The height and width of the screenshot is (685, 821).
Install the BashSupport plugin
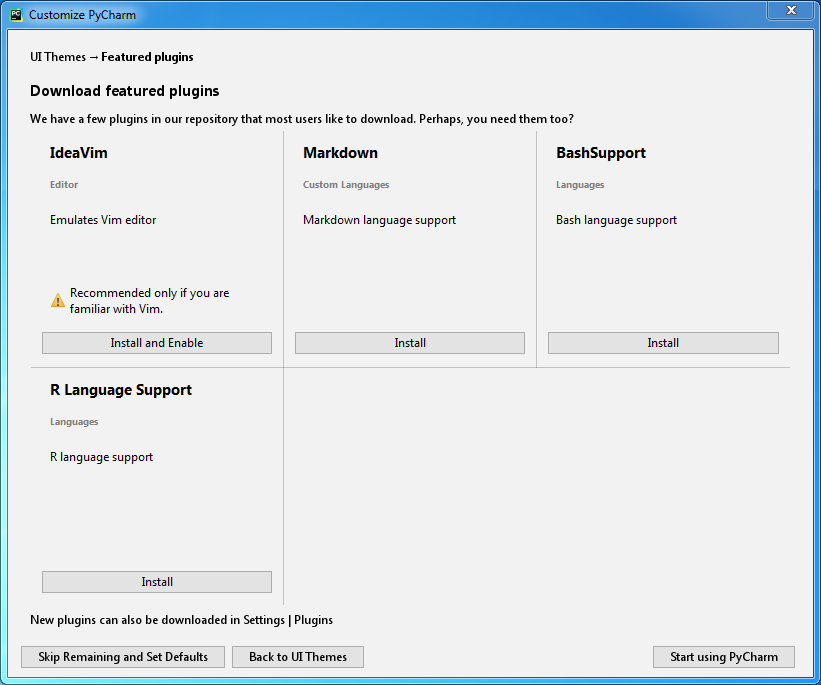[x=663, y=343]
